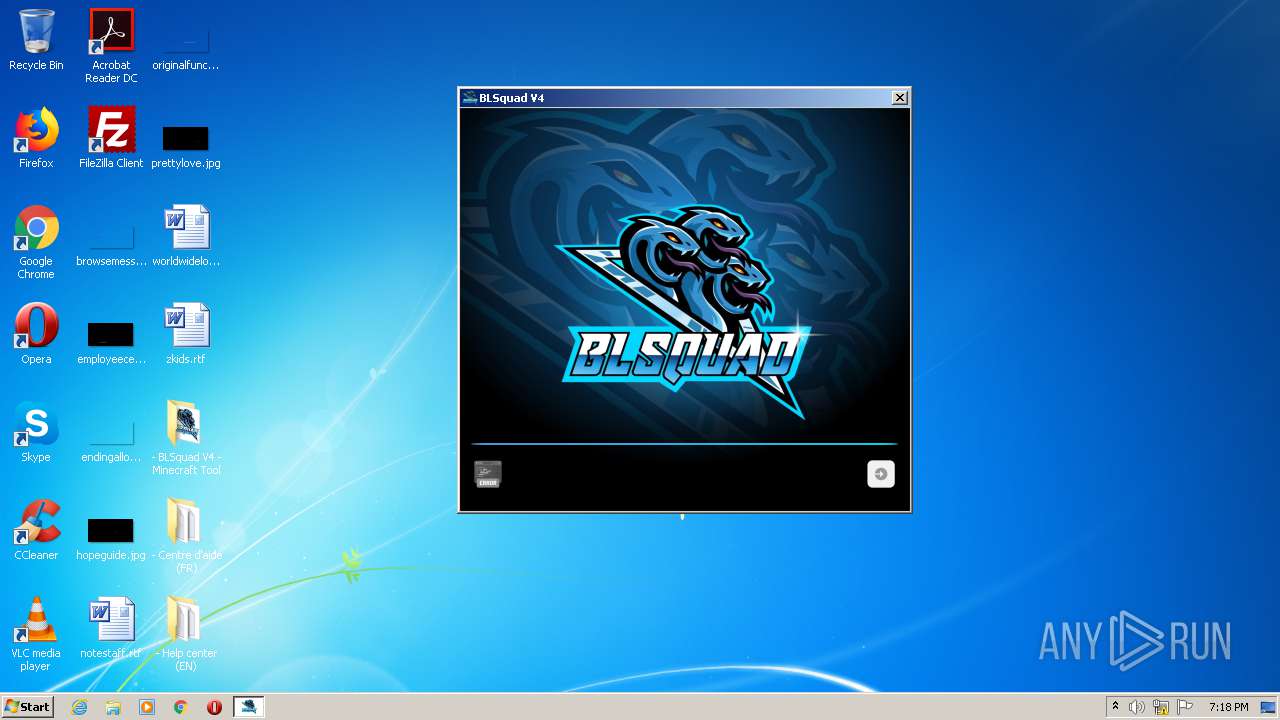This screenshot has height=720, width=1280.
Task: Open the console icon in BLSquad window
Action: tap(487, 474)
